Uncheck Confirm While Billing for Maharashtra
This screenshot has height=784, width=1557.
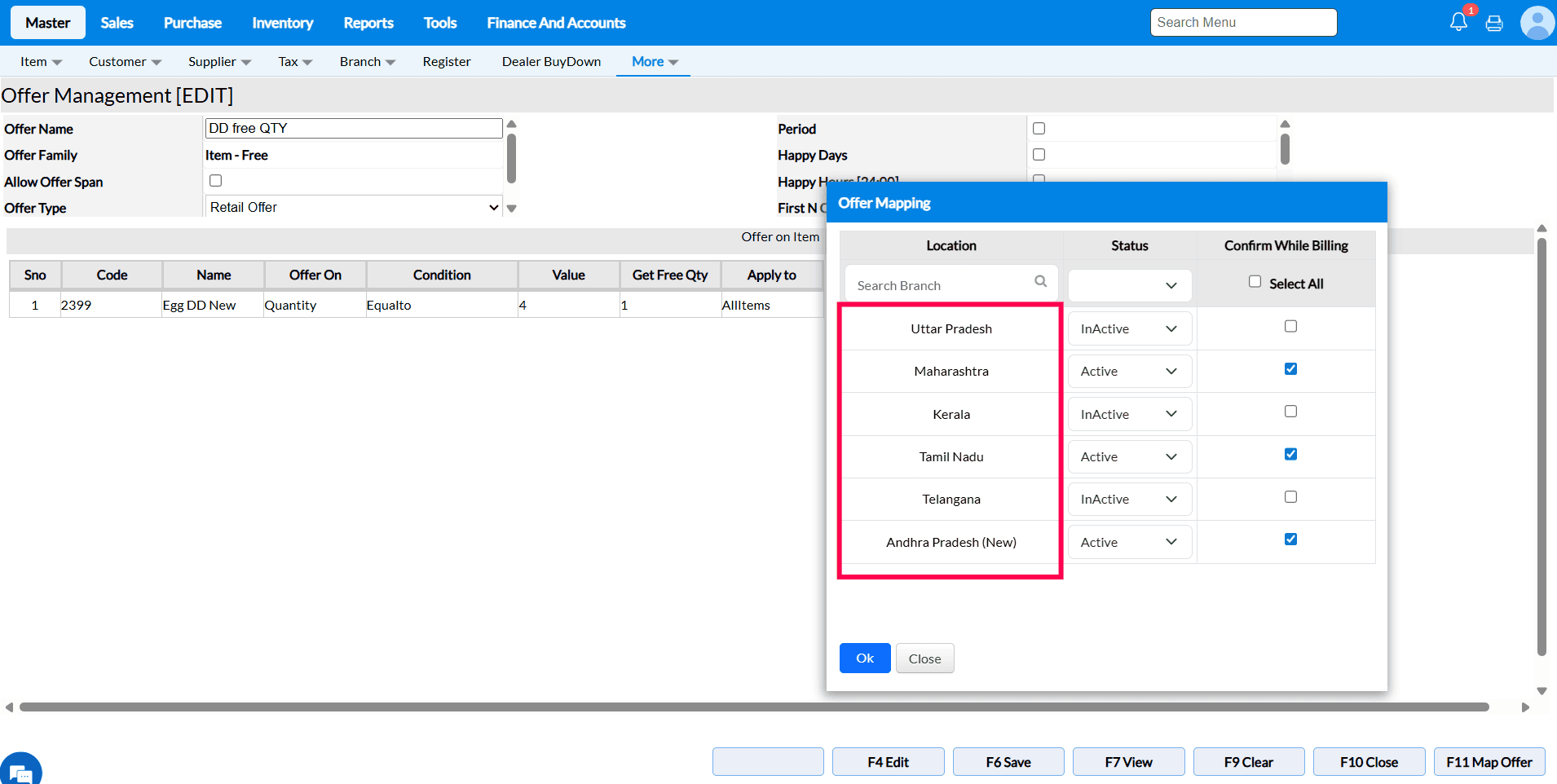tap(1290, 369)
